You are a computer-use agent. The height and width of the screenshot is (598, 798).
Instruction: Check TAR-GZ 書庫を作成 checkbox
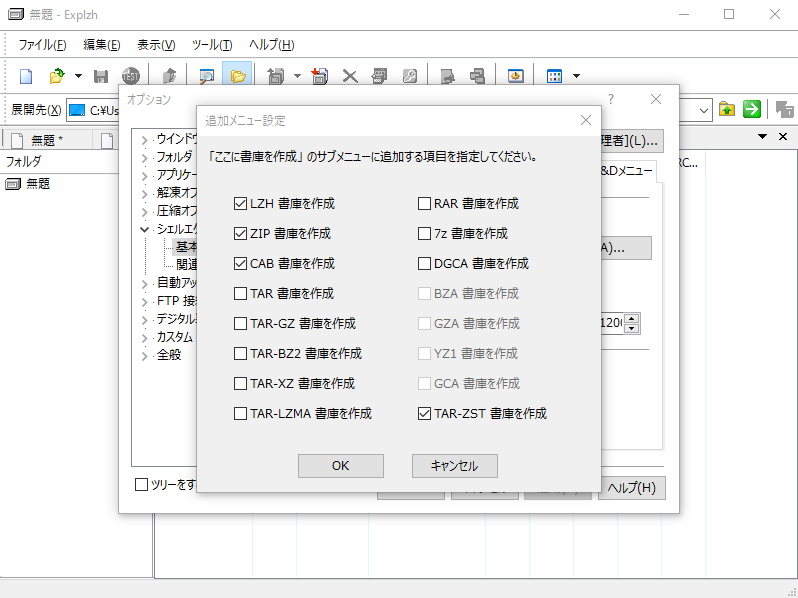point(240,324)
